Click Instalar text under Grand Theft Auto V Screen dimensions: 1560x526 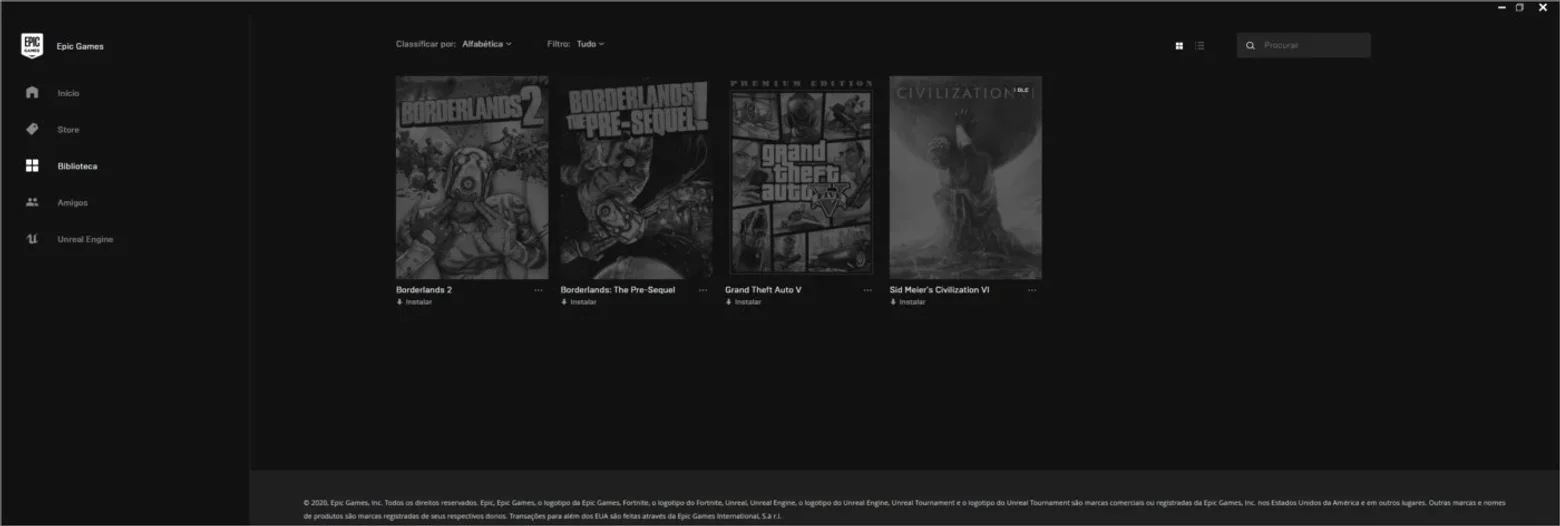(x=748, y=302)
